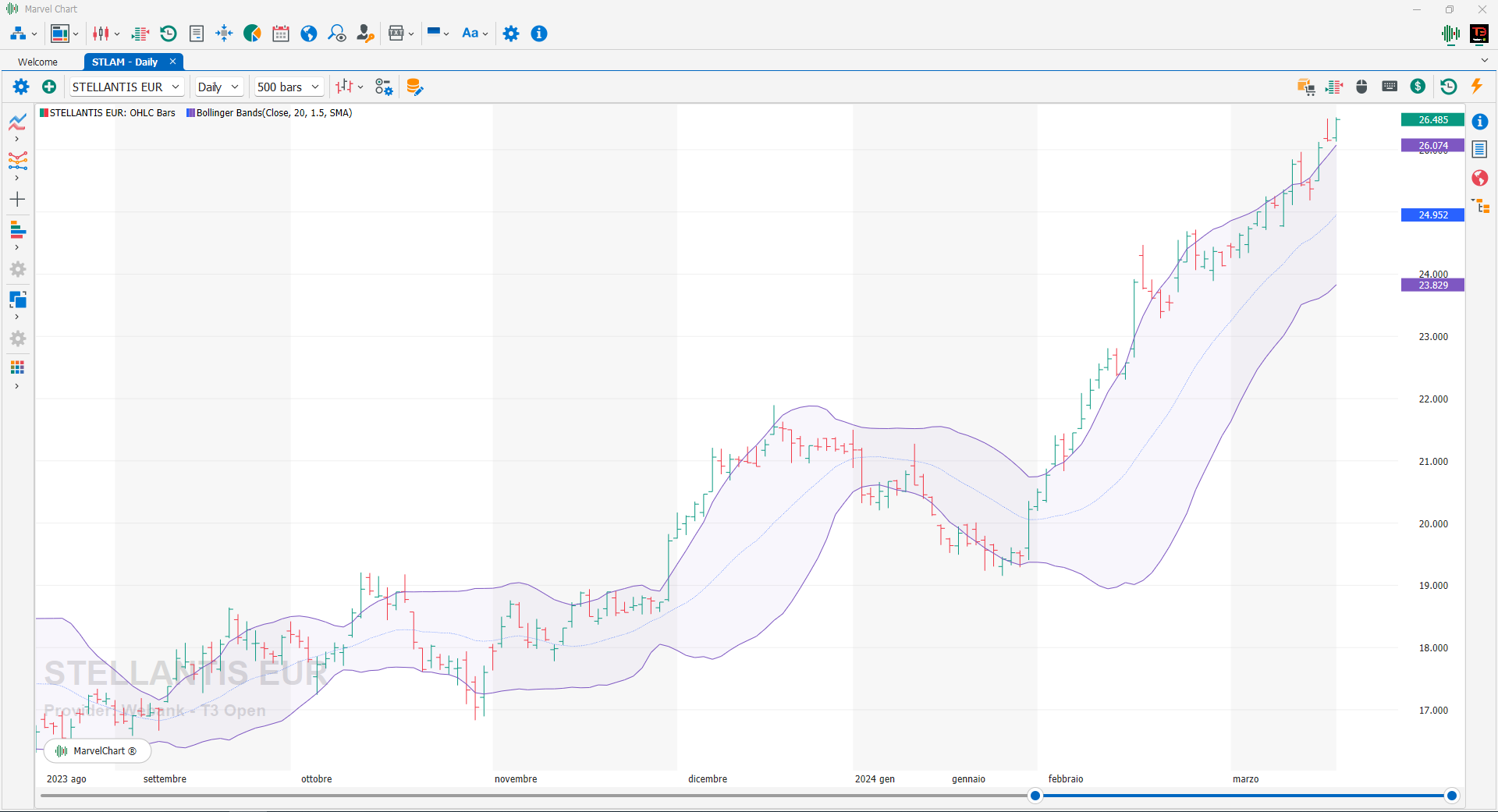
Task: Click the chart toolbar green history icon
Action: [x=1448, y=87]
